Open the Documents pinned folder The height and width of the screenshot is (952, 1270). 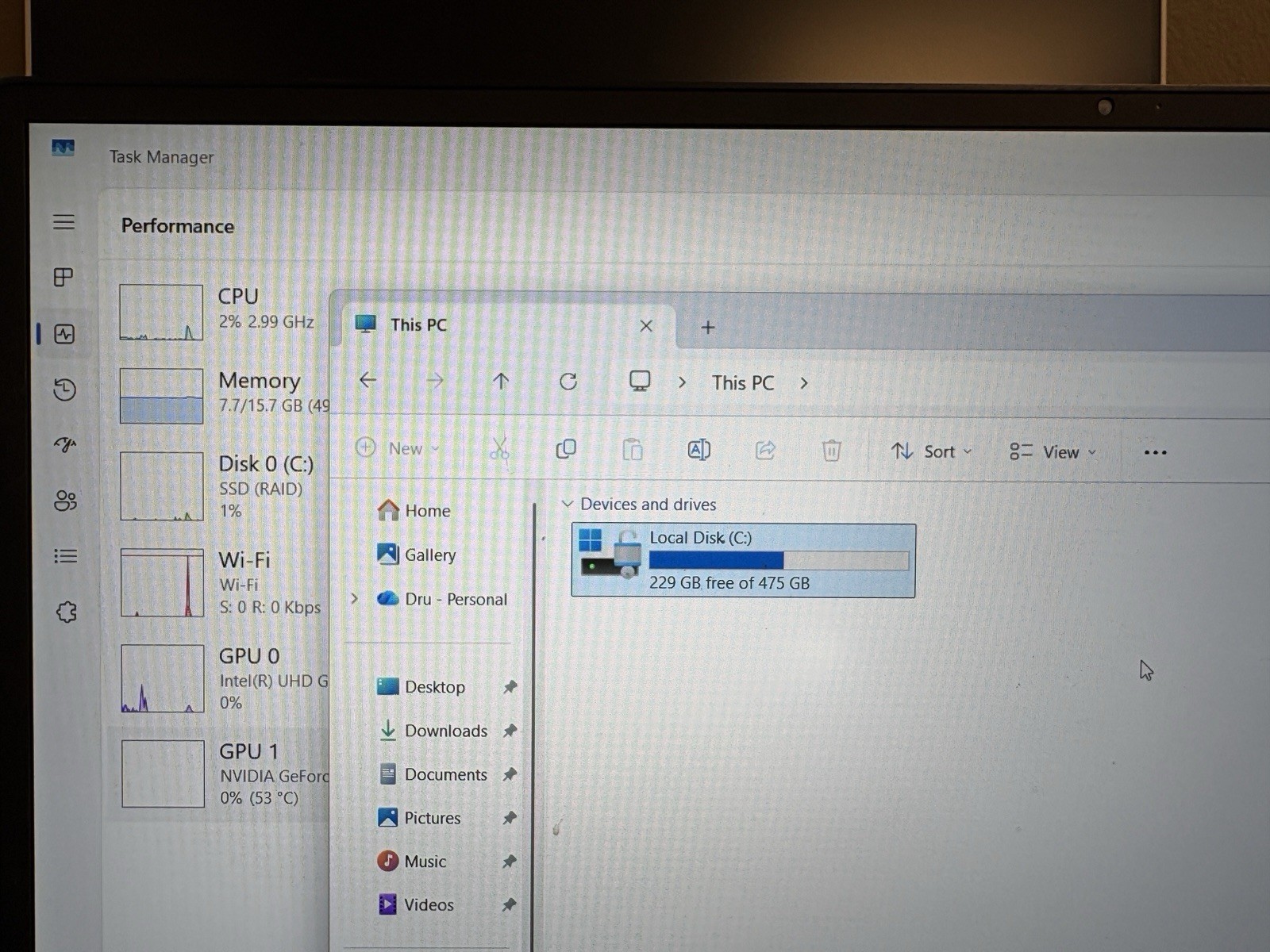pyautogui.click(x=433, y=774)
